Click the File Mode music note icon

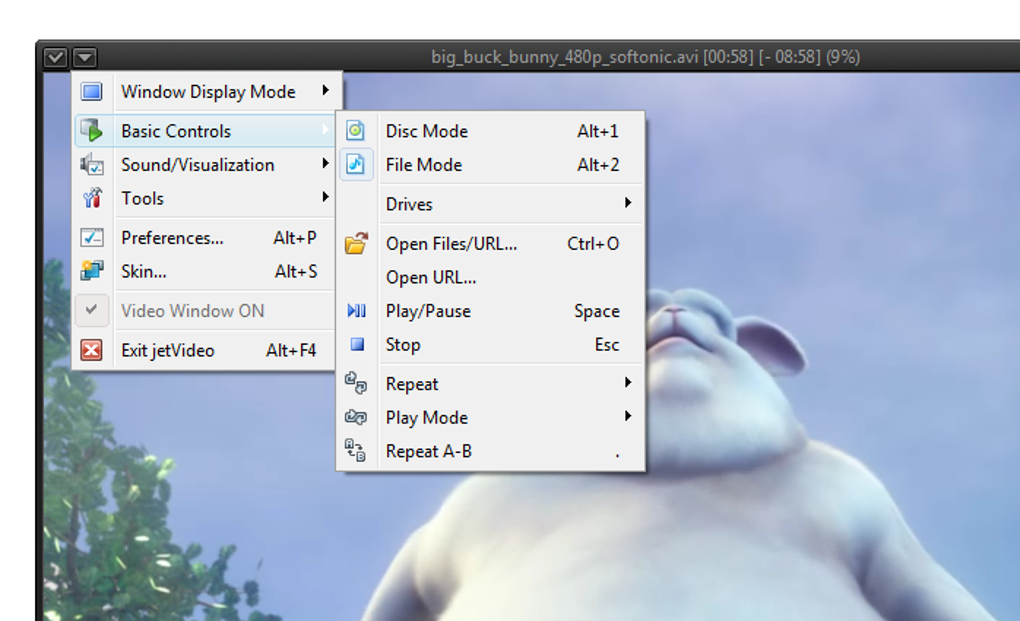click(355, 165)
